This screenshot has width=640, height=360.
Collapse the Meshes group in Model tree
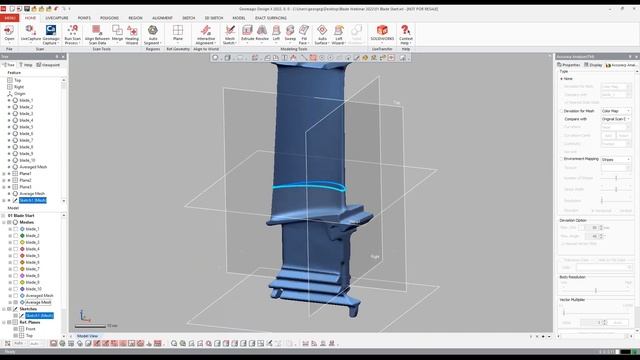coord(4,222)
